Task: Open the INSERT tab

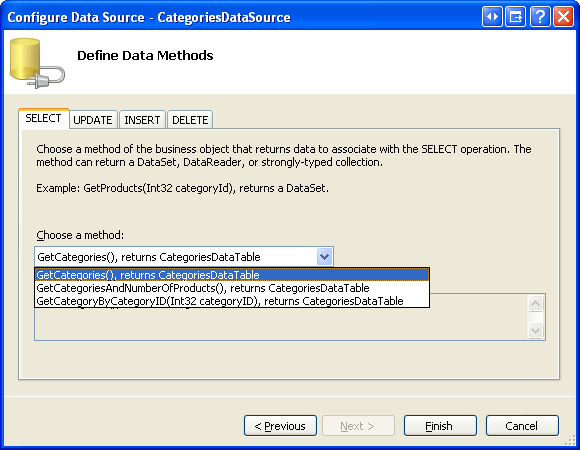Action: coord(142,120)
